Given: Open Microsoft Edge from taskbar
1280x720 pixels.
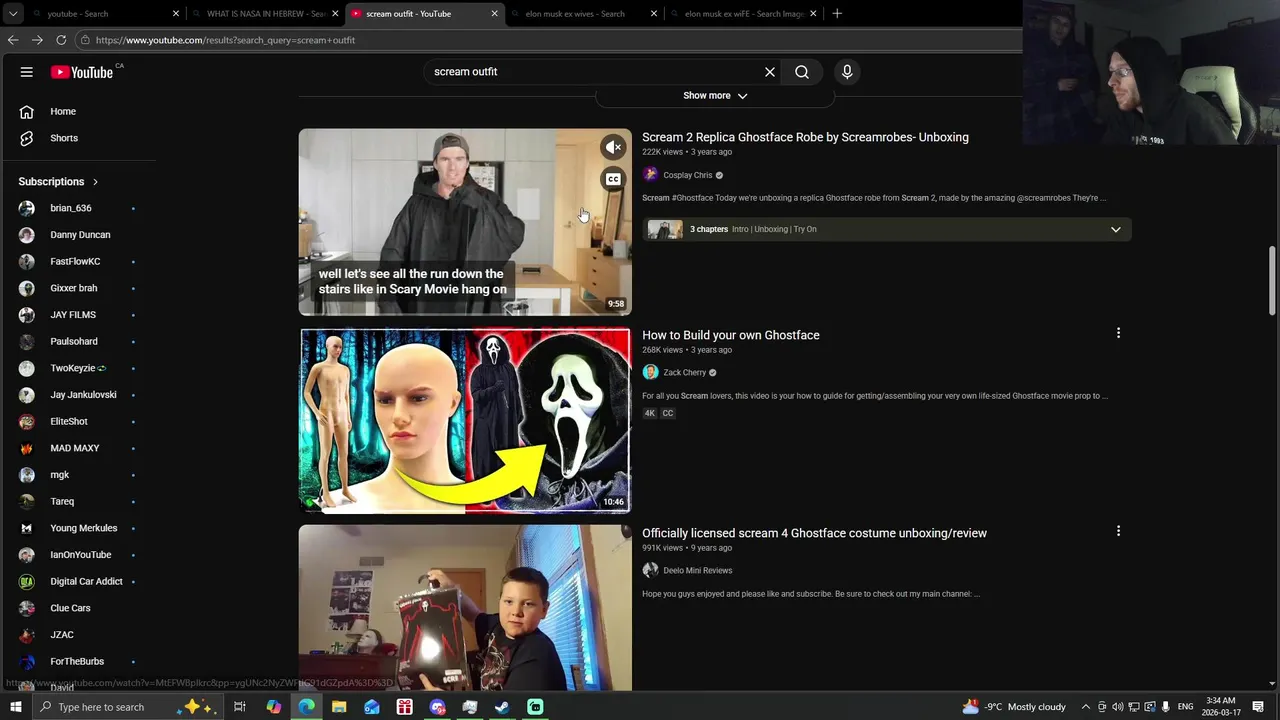Looking at the screenshot, I should point(306,707).
